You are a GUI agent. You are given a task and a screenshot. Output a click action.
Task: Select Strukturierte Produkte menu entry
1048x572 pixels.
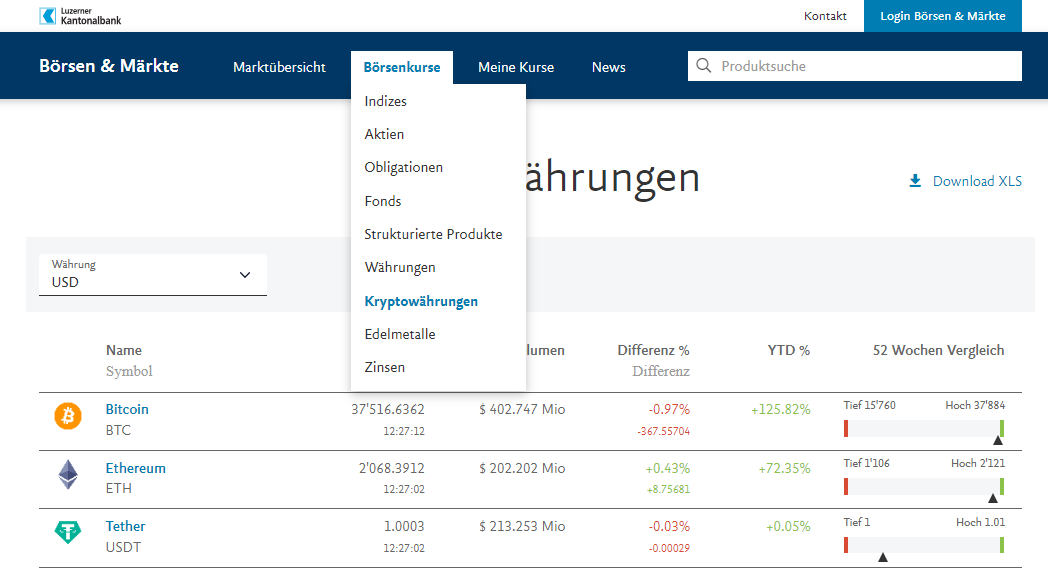433,235
